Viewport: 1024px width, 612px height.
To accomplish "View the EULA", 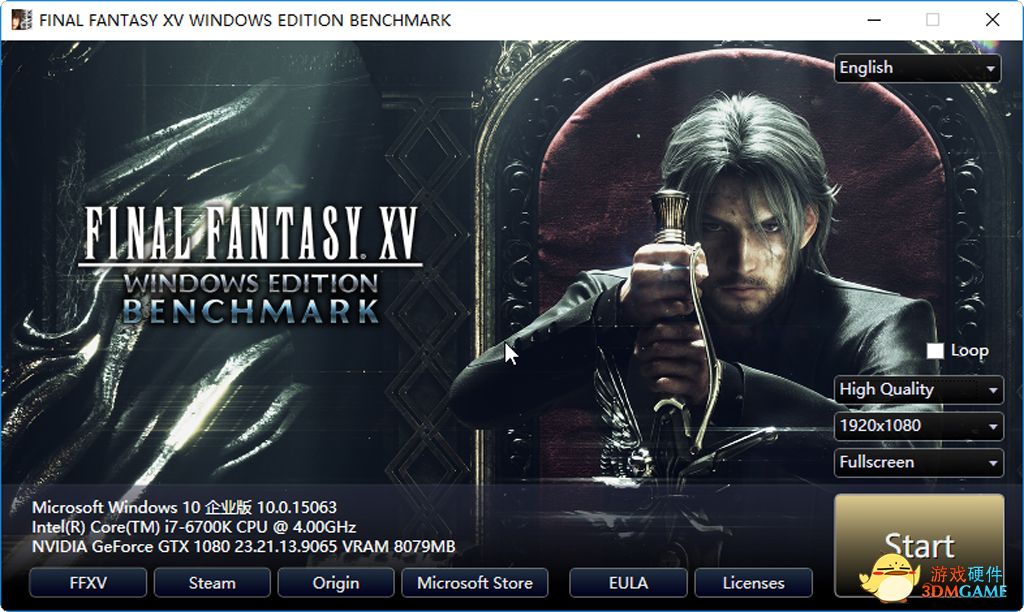I will click(x=628, y=583).
